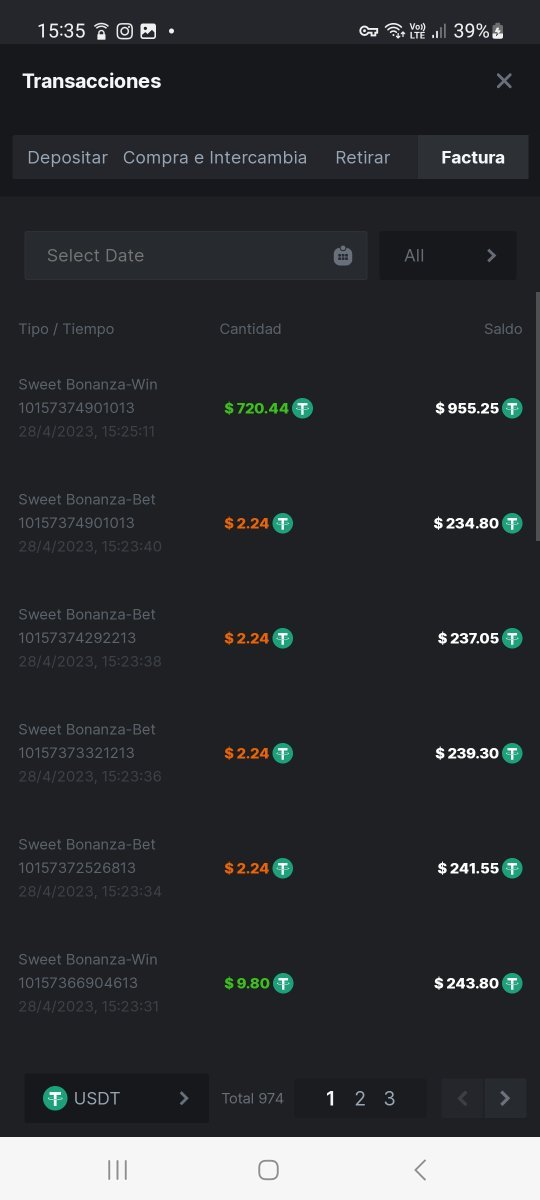Viewport: 540px width, 1200px height.
Task: Click Tether icon beside $243.80 balance
Action: [x=512, y=983]
